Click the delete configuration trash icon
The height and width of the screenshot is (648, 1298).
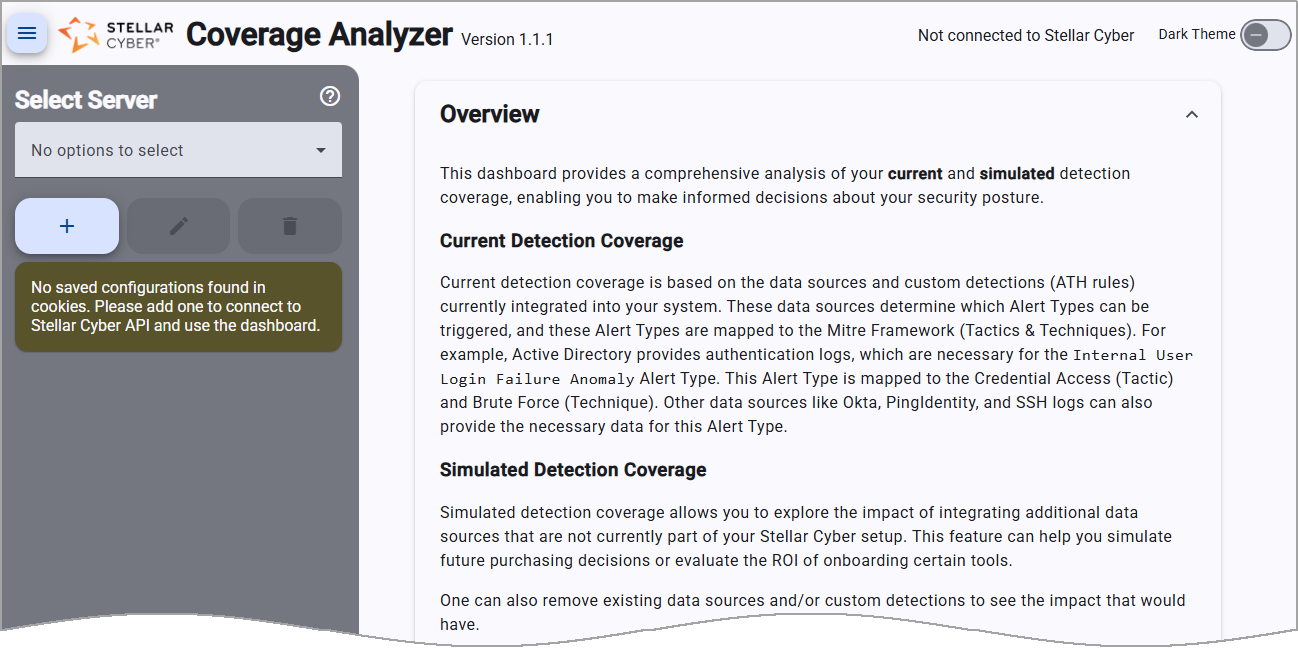289,225
